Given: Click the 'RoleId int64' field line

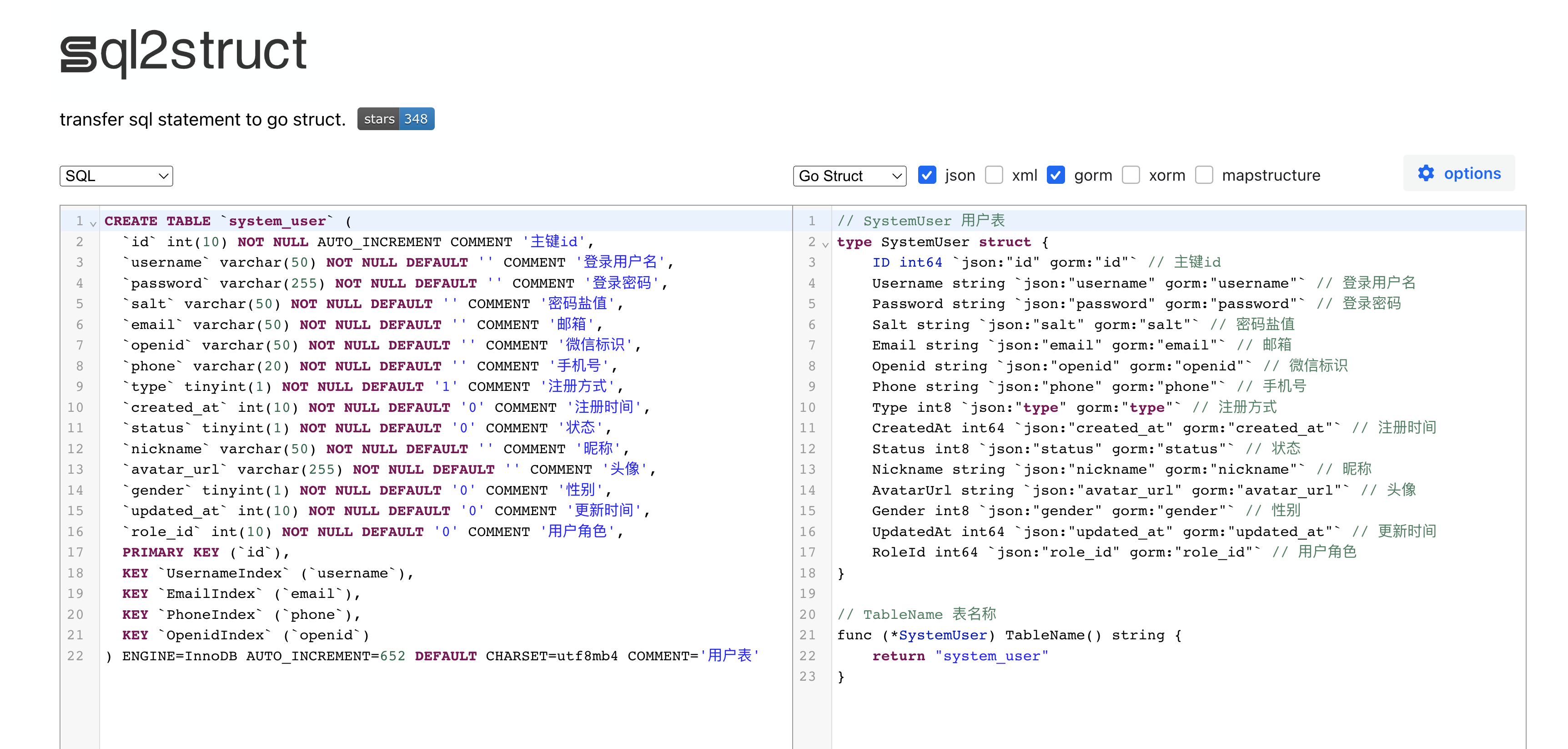Looking at the screenshot, I should click(1114, 552).
